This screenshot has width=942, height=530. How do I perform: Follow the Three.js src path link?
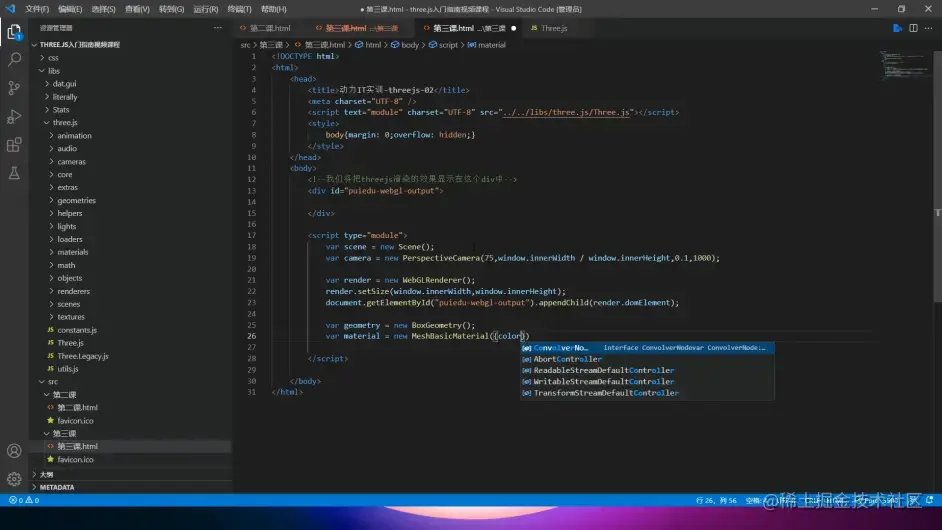coord(566,112)
